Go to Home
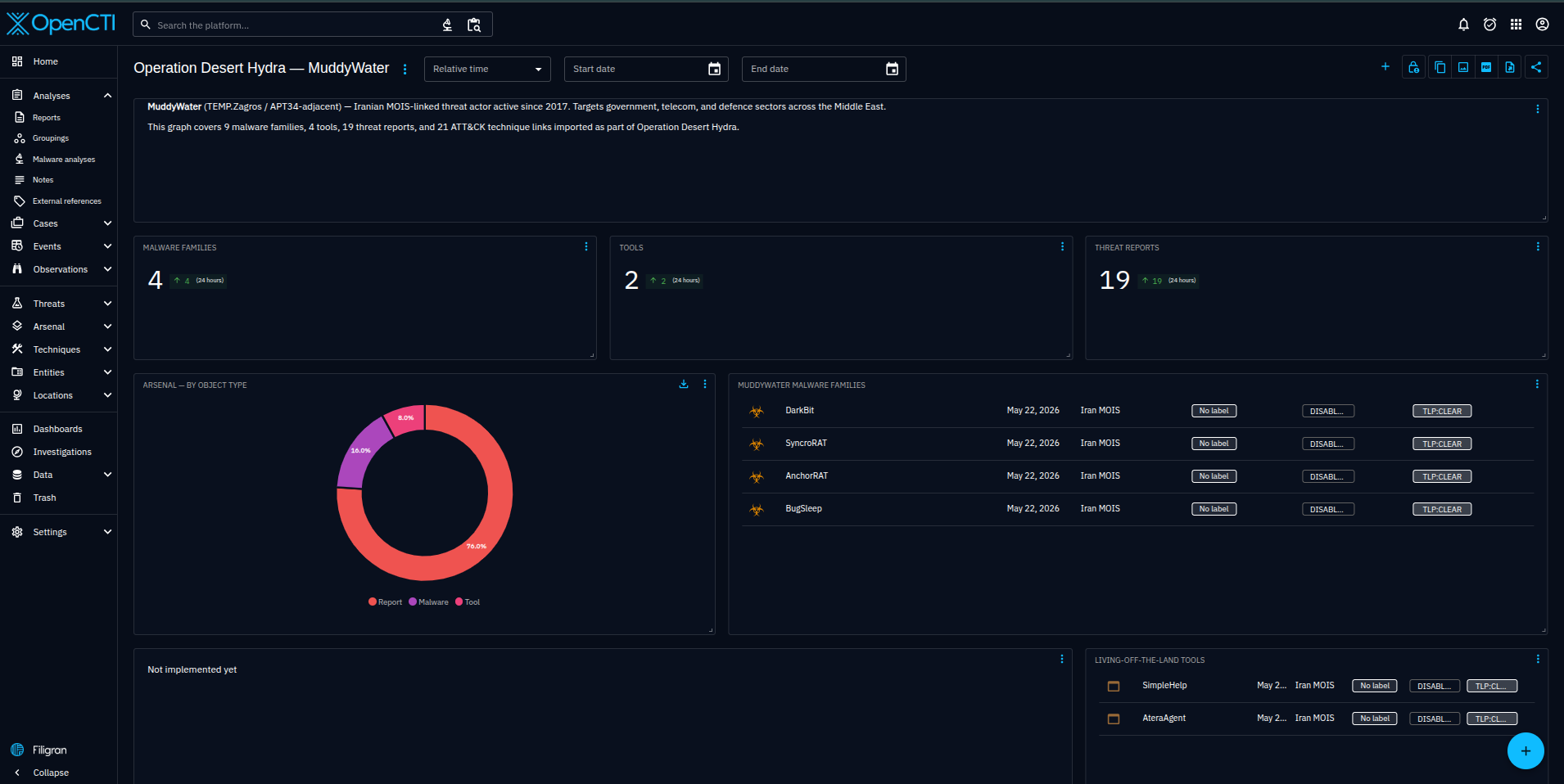Screen dimensions: 1564x784 pos(58,61)
